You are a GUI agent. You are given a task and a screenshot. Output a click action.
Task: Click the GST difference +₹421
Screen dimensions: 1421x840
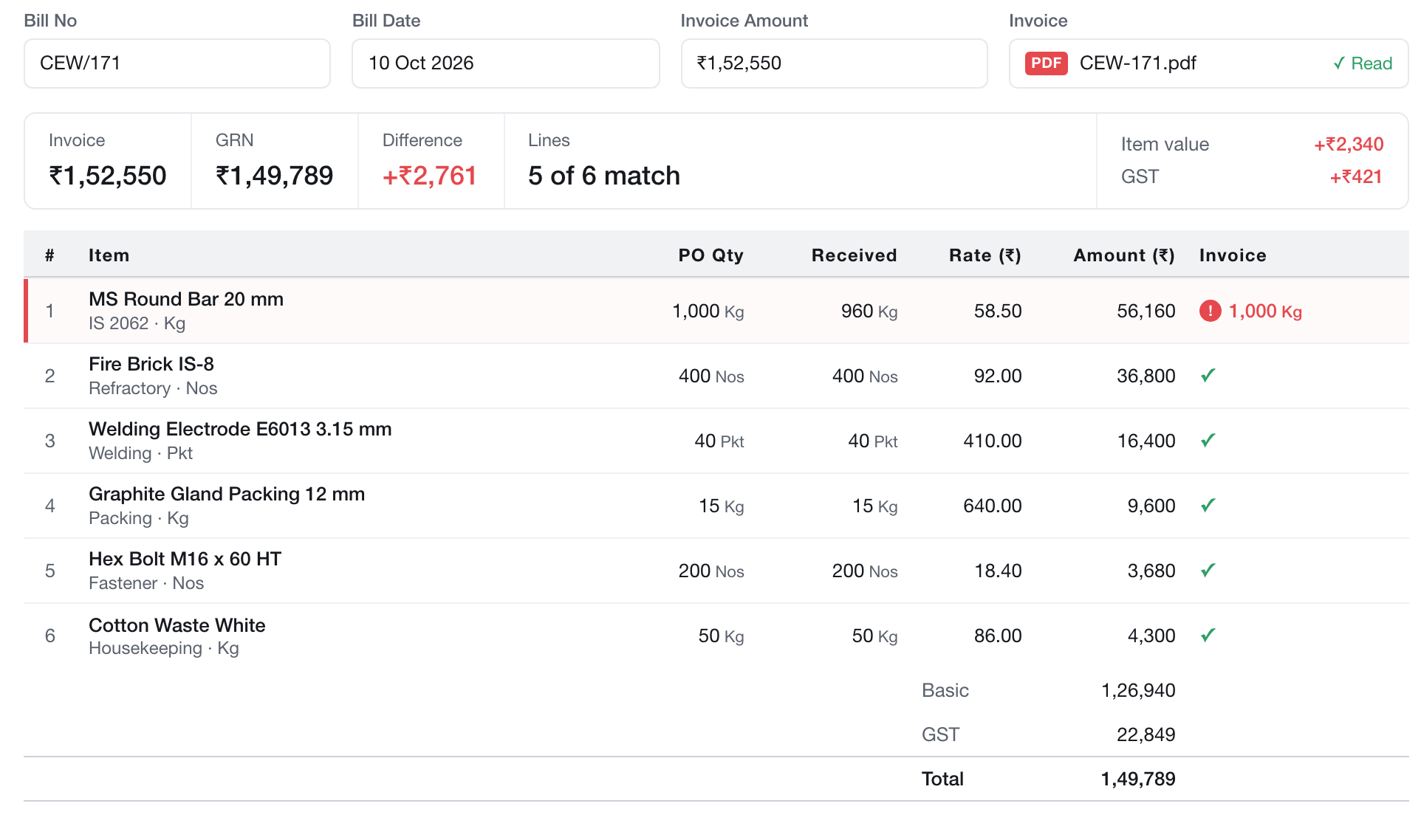[x=1355, y=176]
